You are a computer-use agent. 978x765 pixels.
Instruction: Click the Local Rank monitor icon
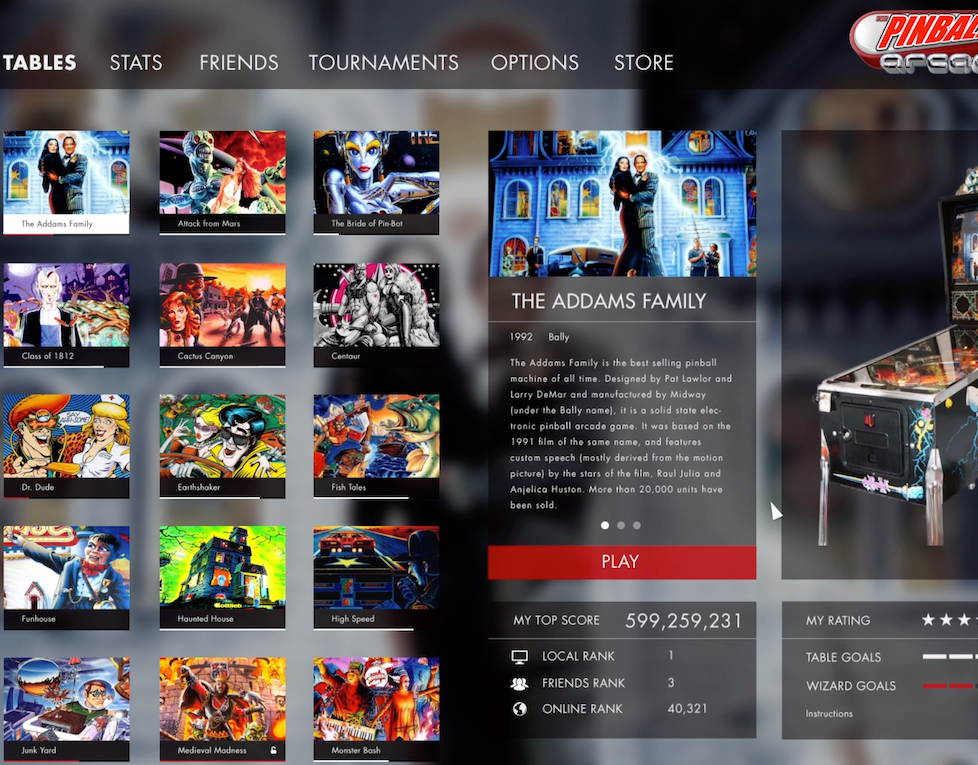[520, 657]
